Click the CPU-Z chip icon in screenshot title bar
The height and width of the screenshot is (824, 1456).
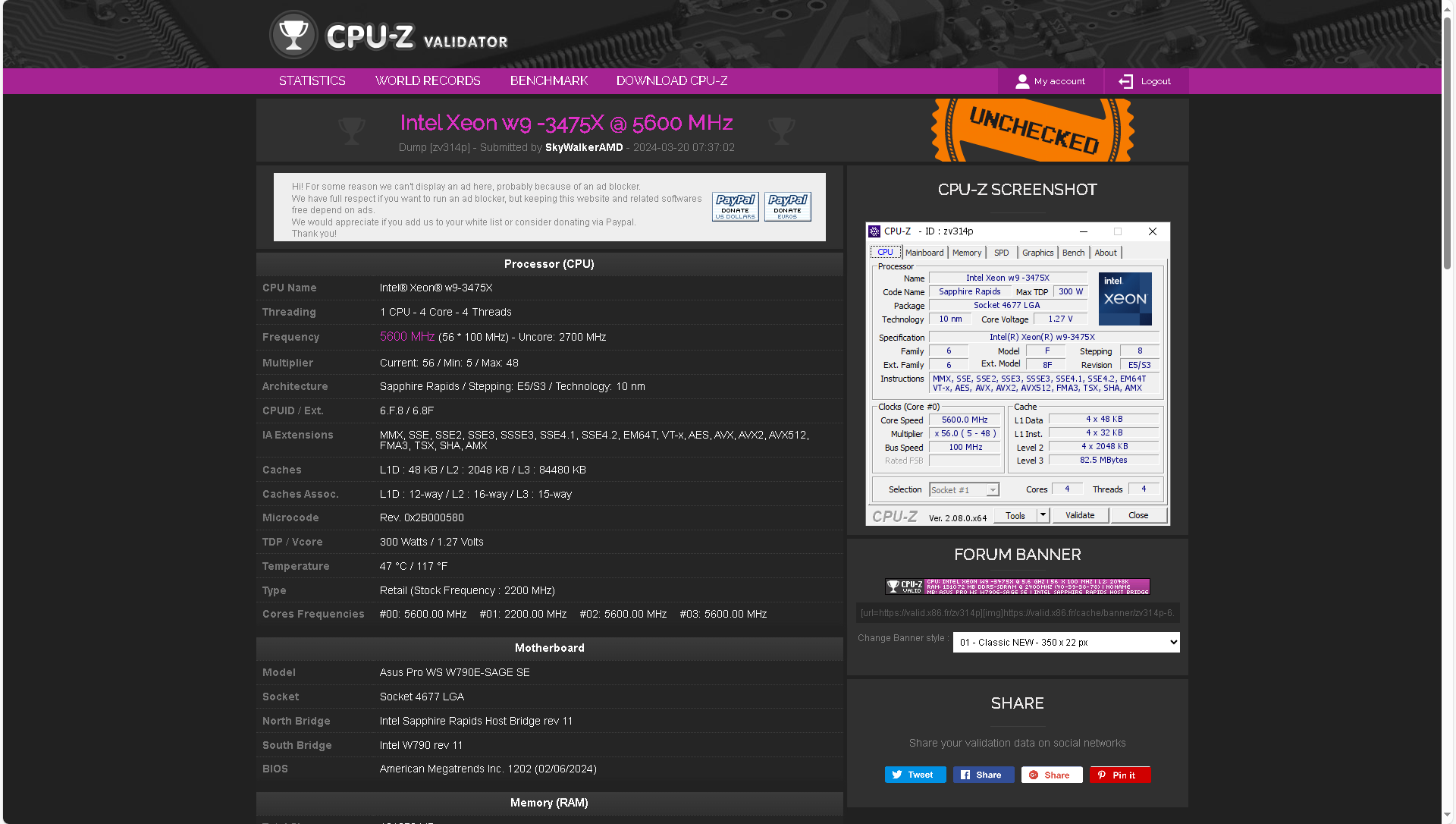(x=874, y=231)
